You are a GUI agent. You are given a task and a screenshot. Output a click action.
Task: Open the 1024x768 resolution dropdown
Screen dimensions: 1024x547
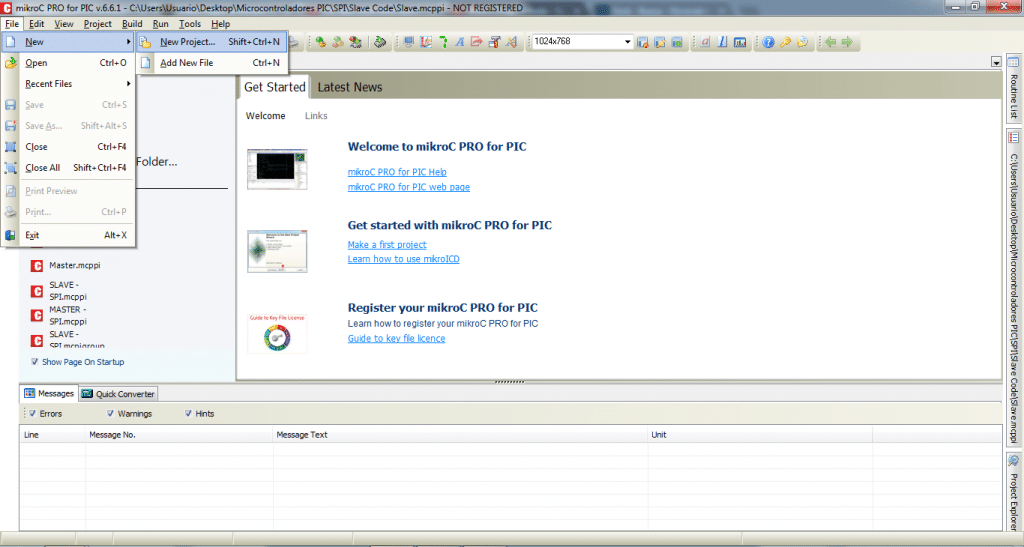click(x=628, y=43)
